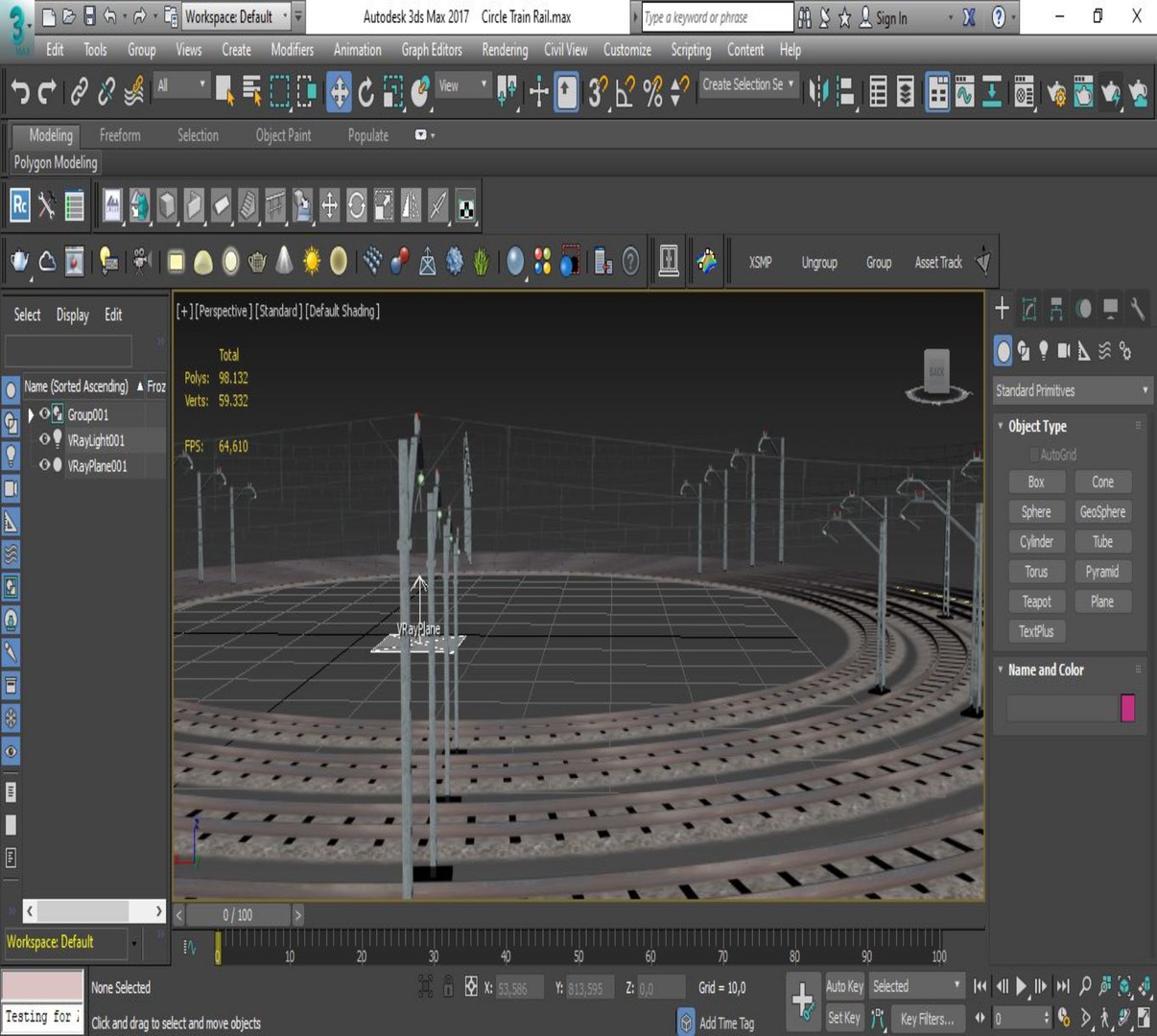Click the pink object color swatch
This screenshot has height=1036, width=1157.
[1127, 708]
